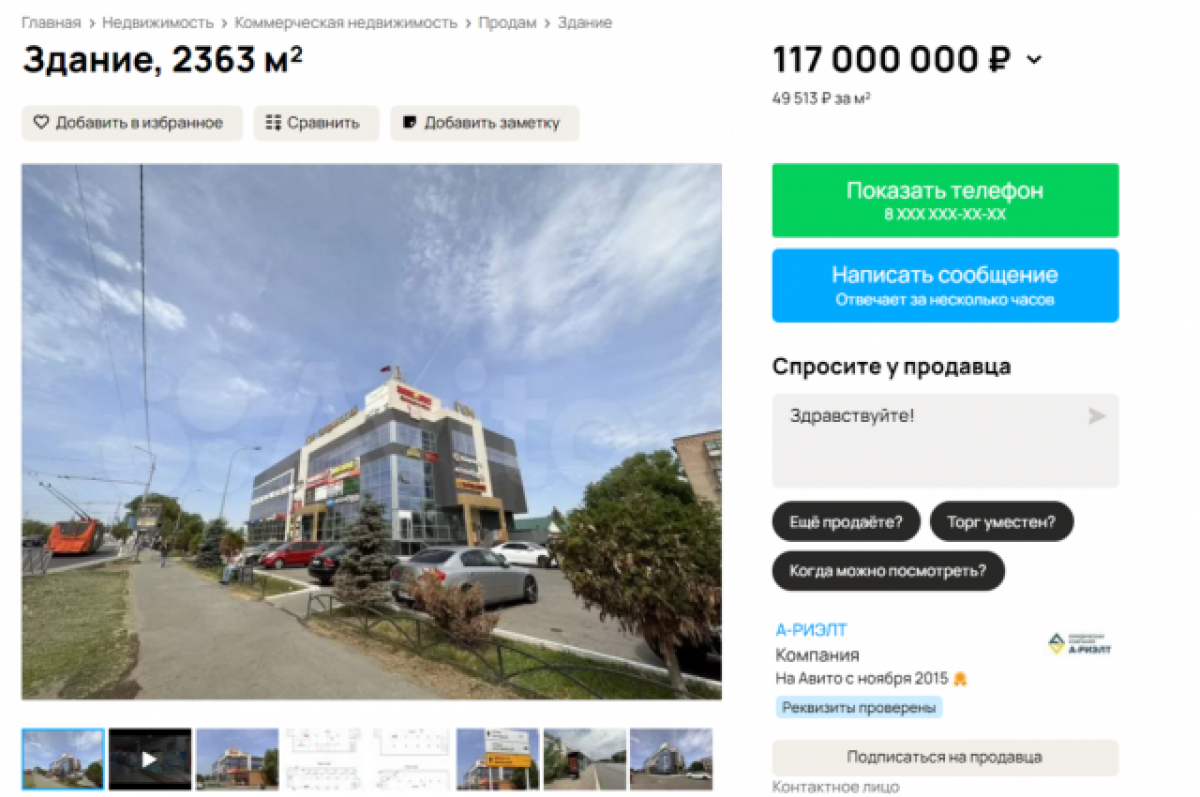The height and width of the screenshot is (797, 1200).
Task: Go to the Недвижимость breadcrumb
Action: coord(158,22)
